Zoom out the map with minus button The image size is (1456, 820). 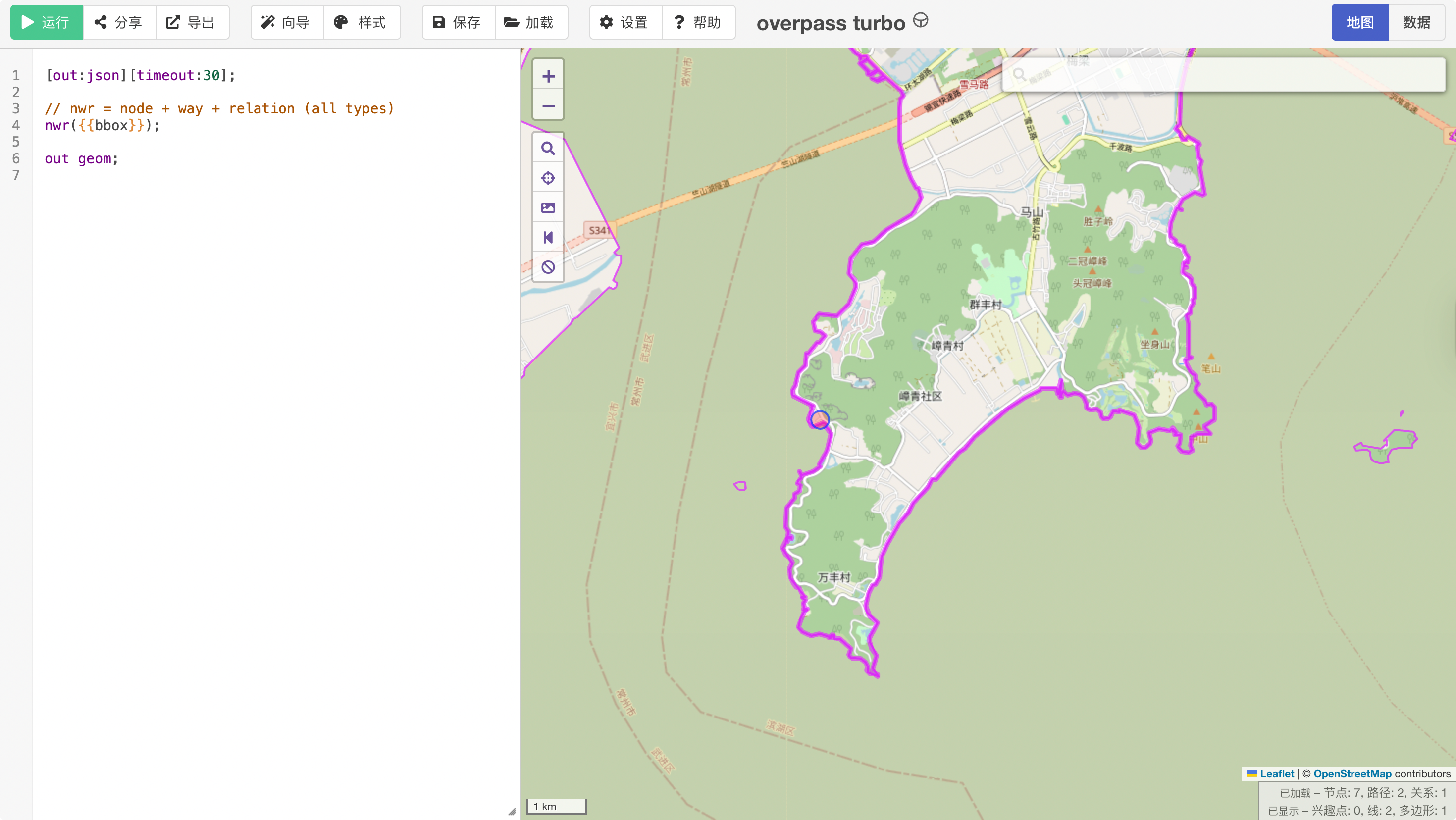(x=548, y=105)
